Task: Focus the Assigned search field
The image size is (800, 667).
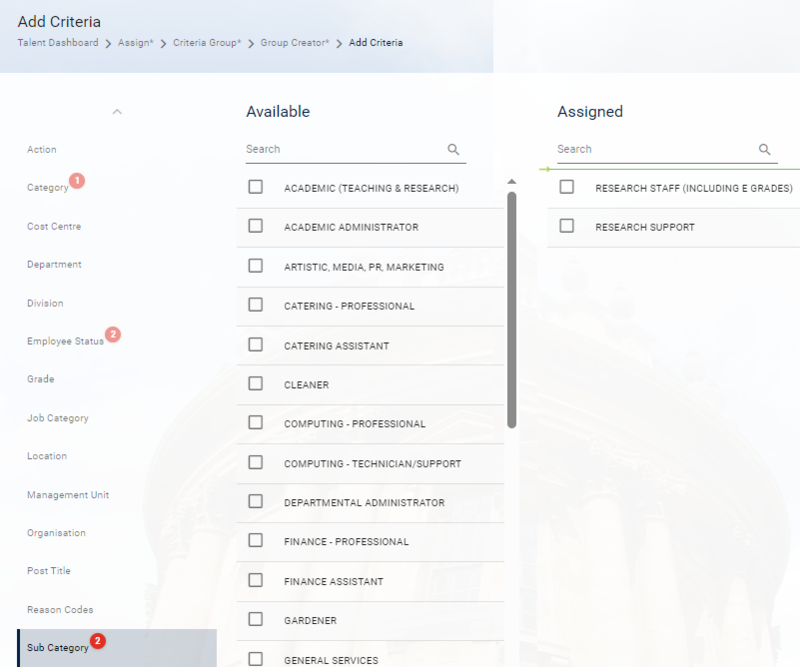Action: 652,150
